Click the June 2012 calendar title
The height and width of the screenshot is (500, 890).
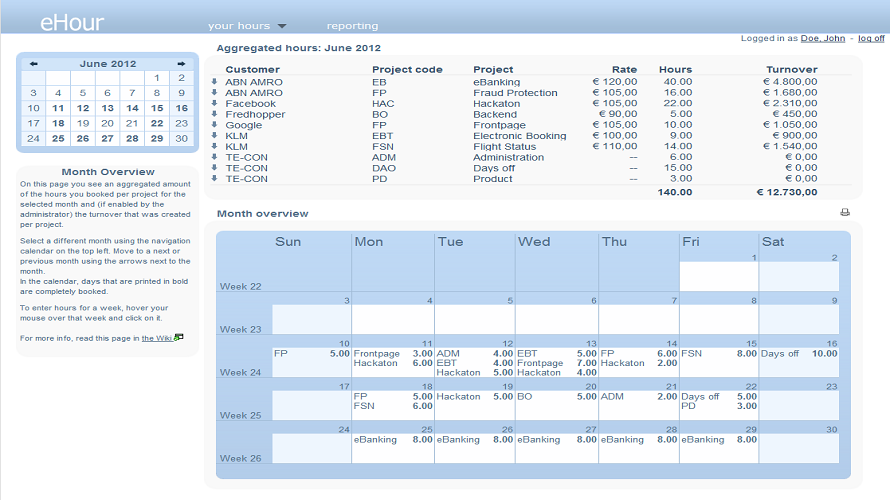pyautogui.click(x=108, y=64)
